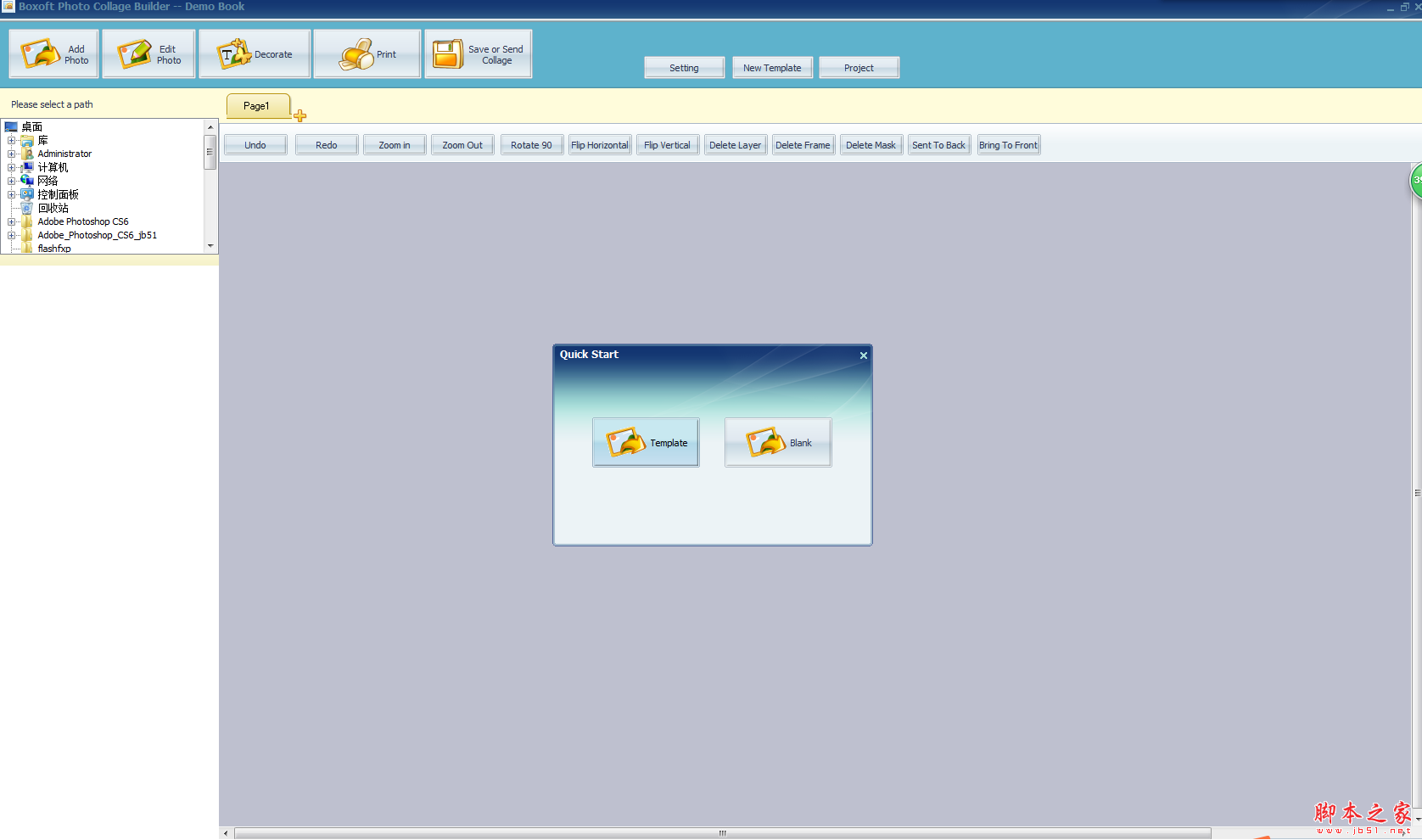Click the Zoom Out button
Viewport: 1422px width, 840px height.
[x=462, y=145]
